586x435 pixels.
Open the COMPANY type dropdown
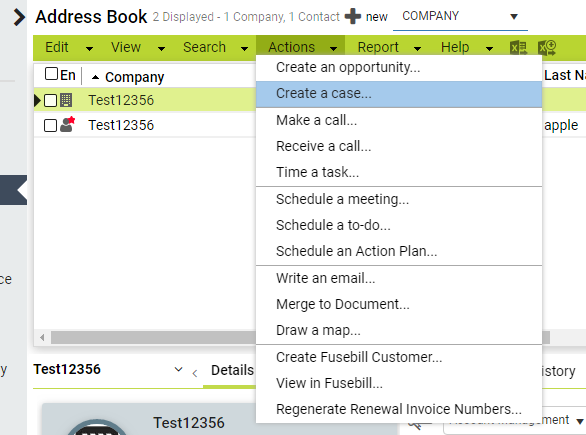(460, 17)
